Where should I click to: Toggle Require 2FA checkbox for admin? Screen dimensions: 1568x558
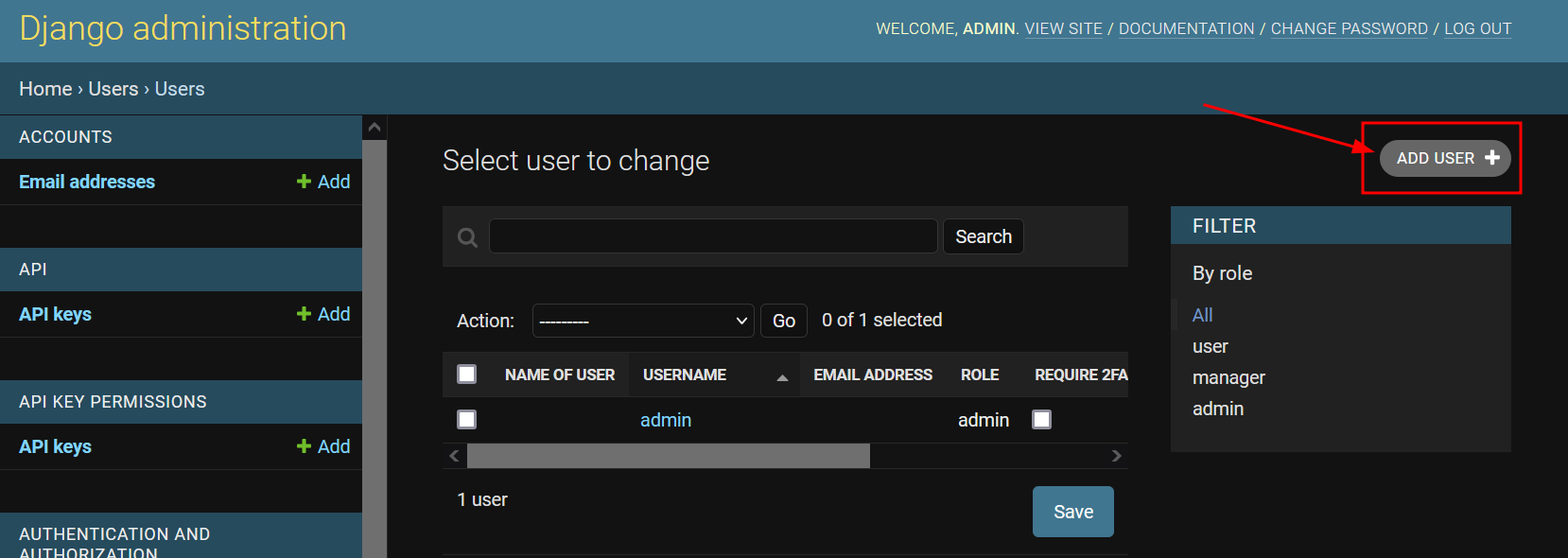coord(1041,419)
